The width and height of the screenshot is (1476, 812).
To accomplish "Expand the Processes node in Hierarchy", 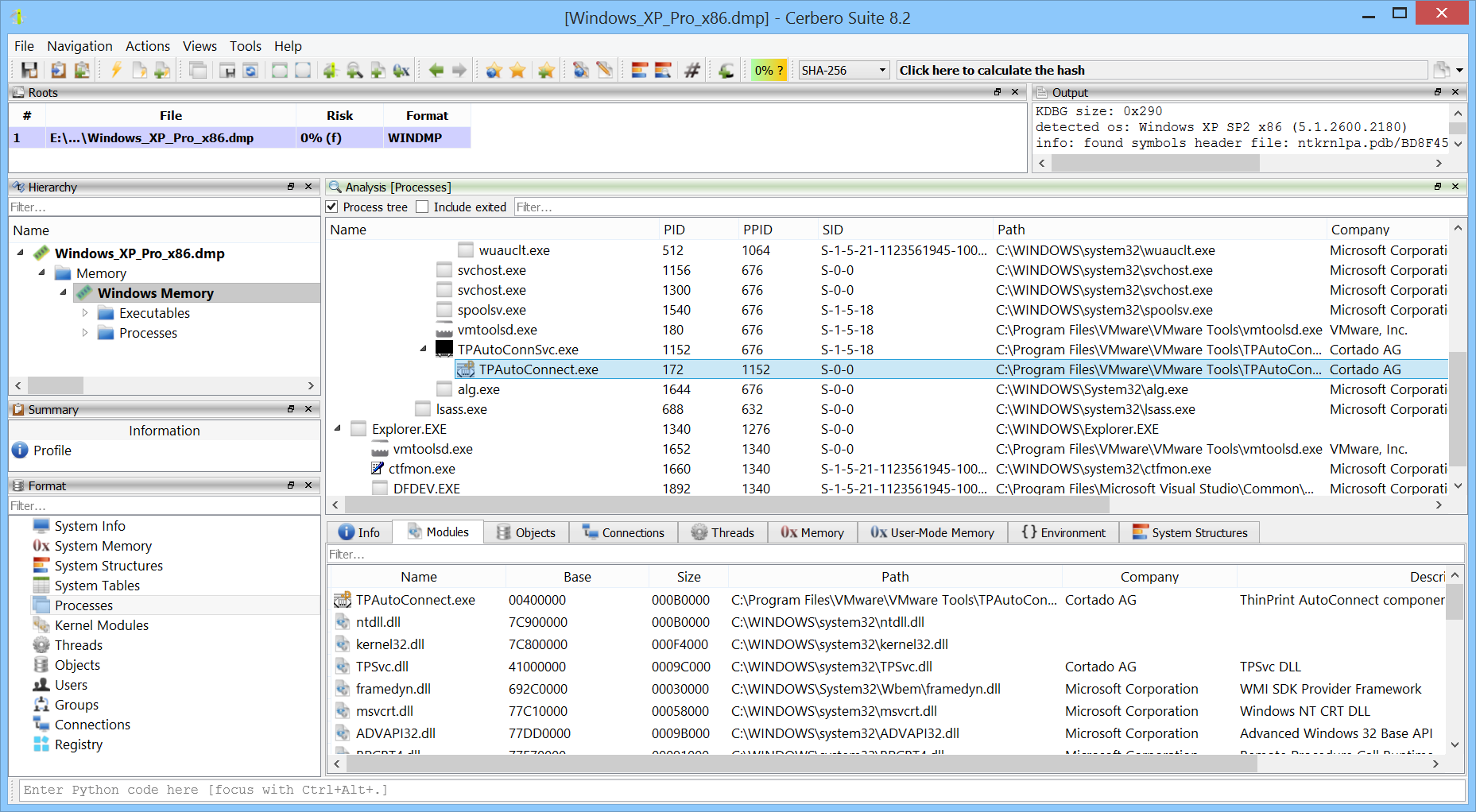I will click(x=85, y=333).
